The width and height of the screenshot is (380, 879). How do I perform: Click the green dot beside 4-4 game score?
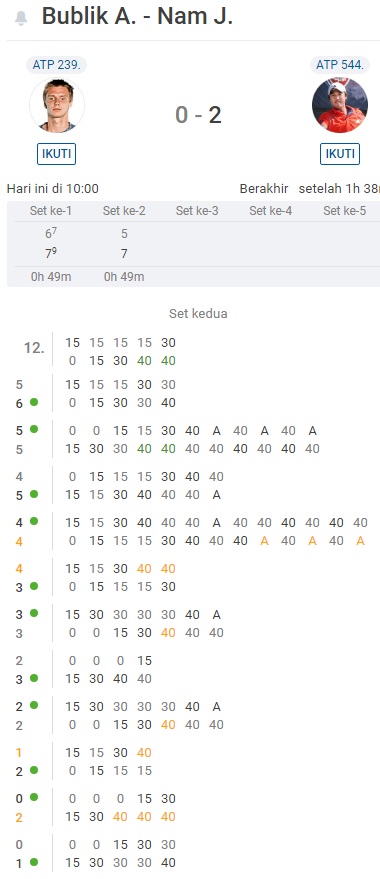point(34,521)
